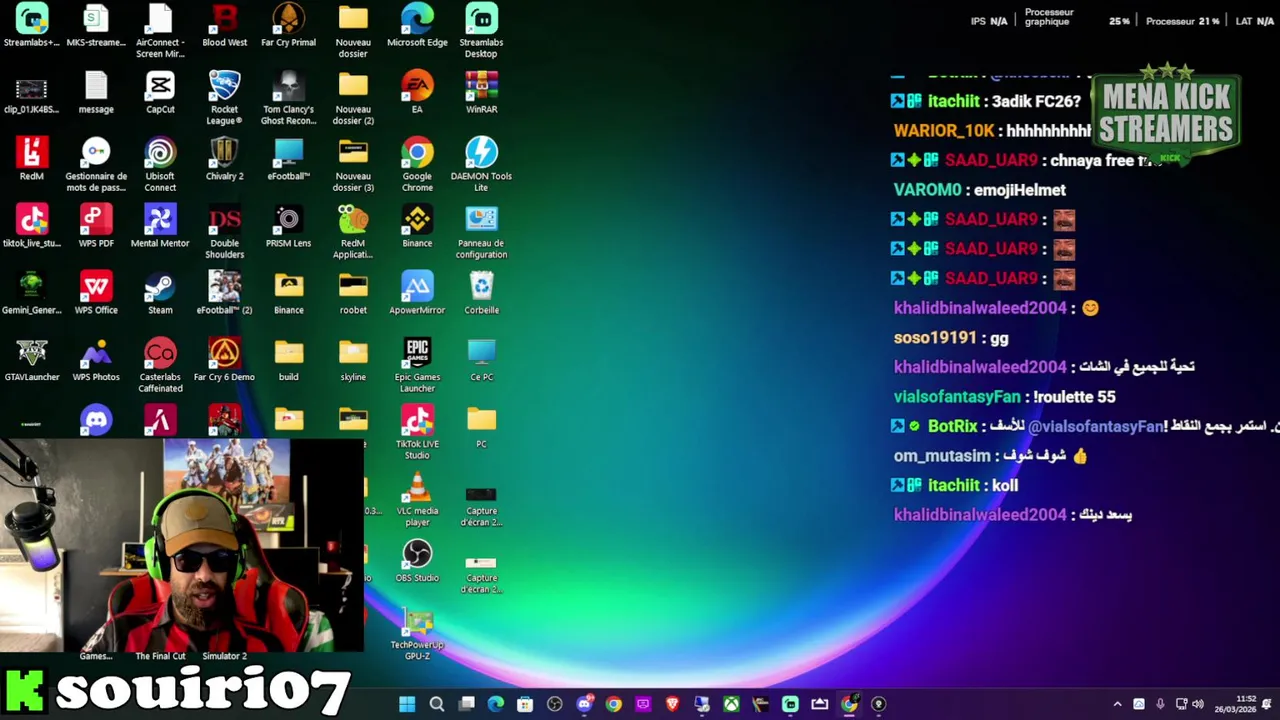Open taskbar Search
This screenshot has height=720, width=1280.
click(437, 704)
